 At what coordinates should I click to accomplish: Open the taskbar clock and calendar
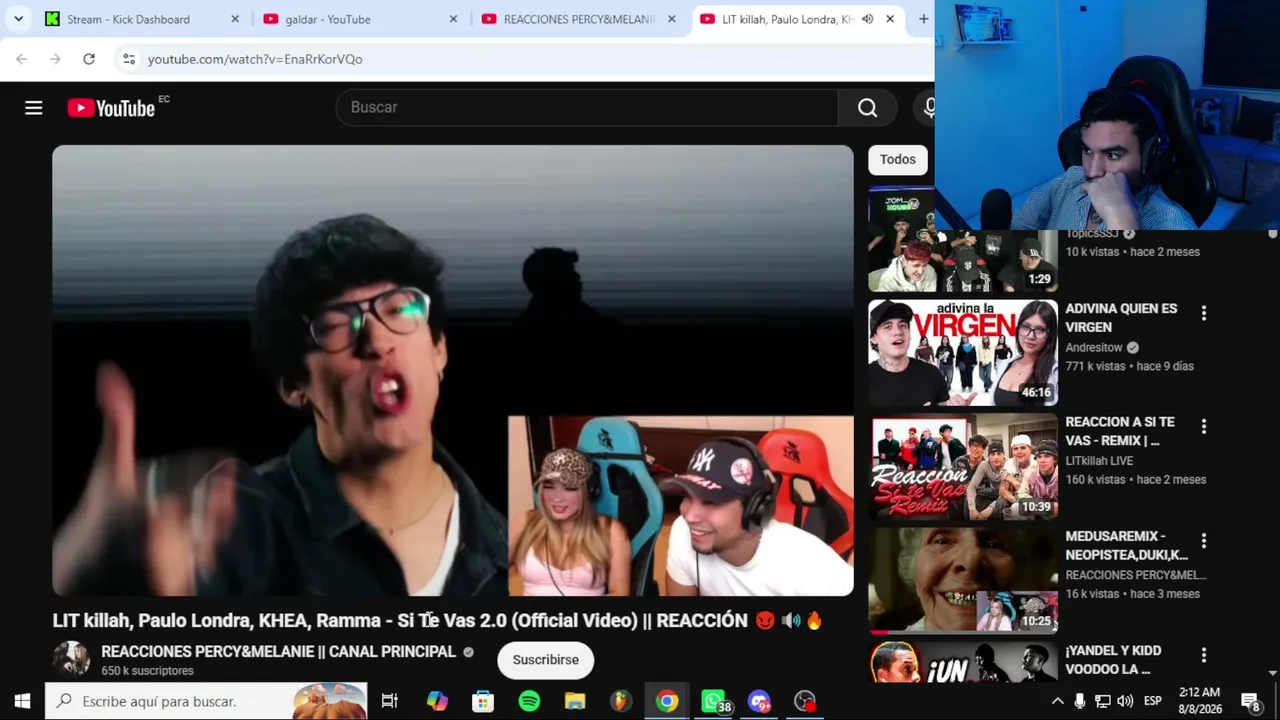point(1199,701)
